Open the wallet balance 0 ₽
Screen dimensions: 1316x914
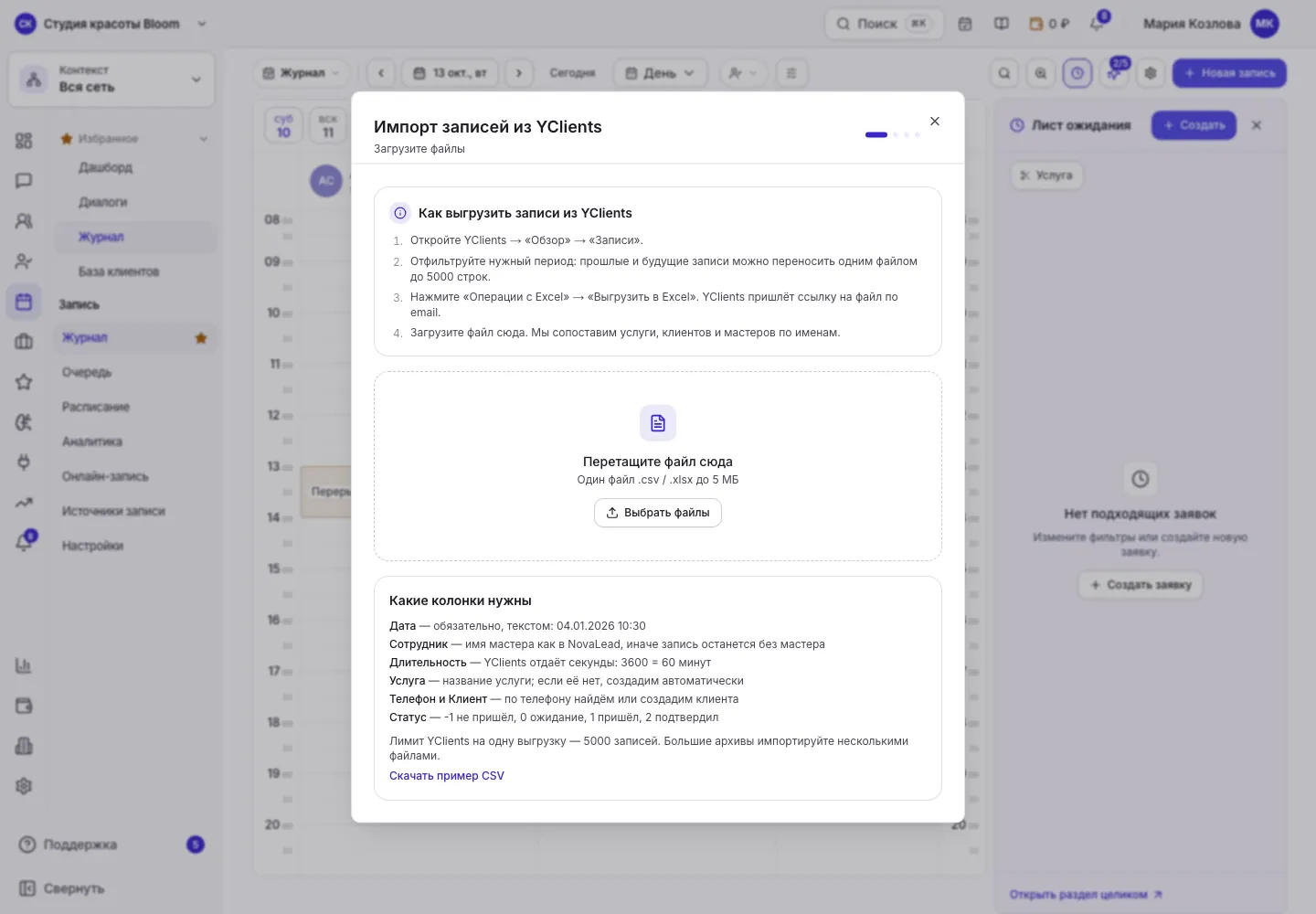point(1049,24)
